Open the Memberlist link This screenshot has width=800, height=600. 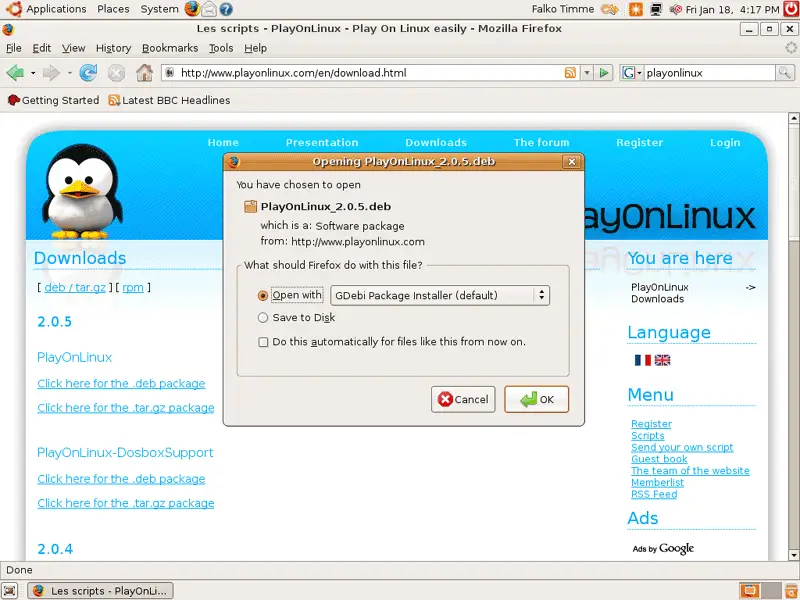tap(657, 483)
